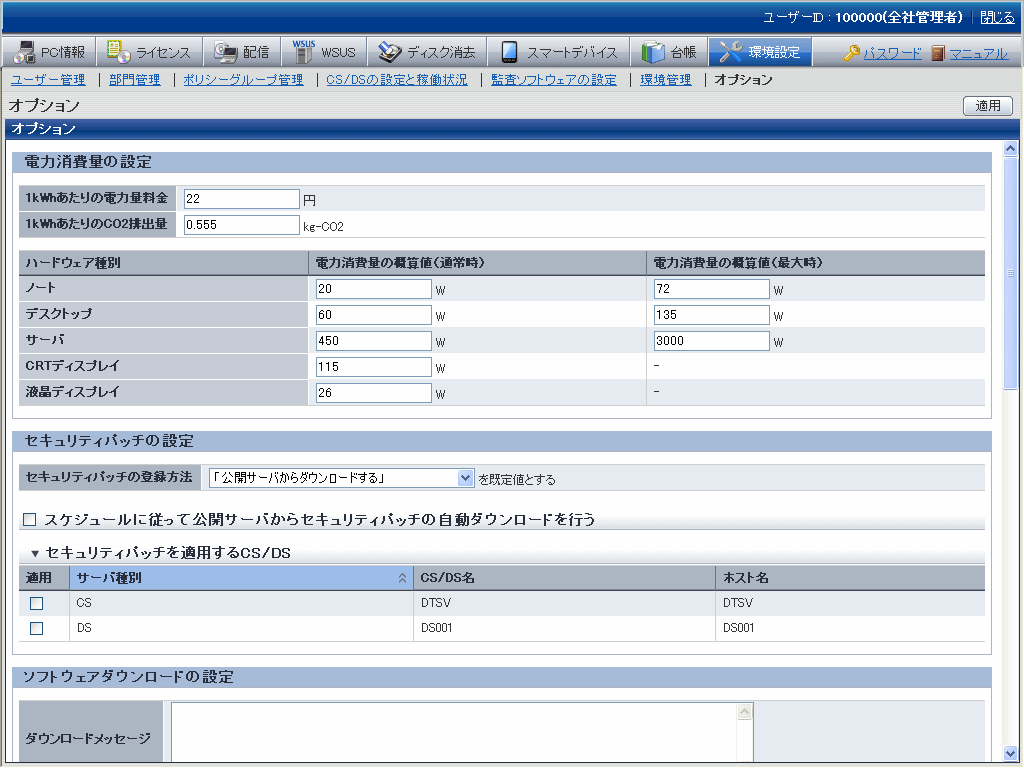Open the WSUS icon tab
Image resolution: width=1024 pixels, height=768 pixels.
point(304,52)
